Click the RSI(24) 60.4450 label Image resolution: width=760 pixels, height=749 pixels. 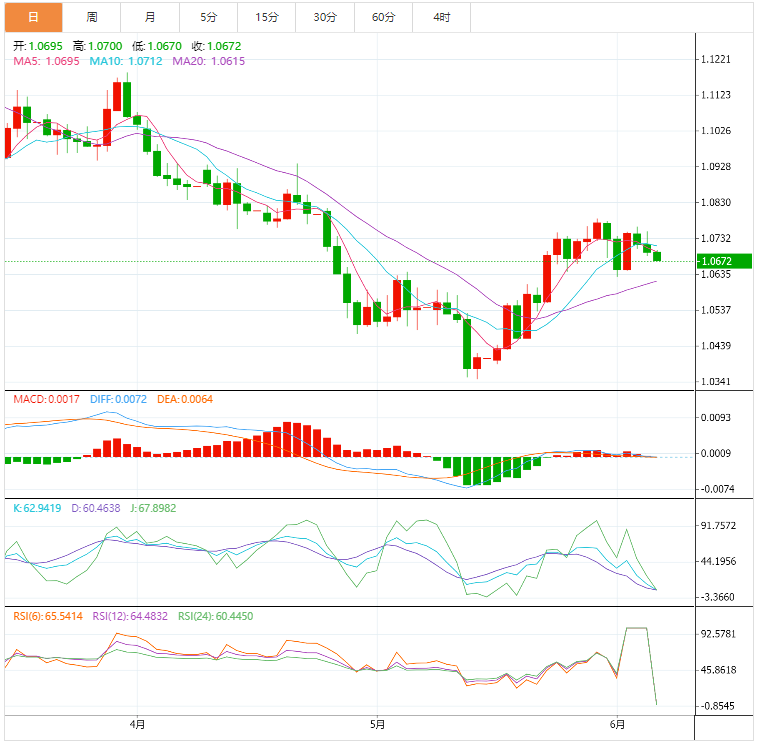[x=216, y=616]
